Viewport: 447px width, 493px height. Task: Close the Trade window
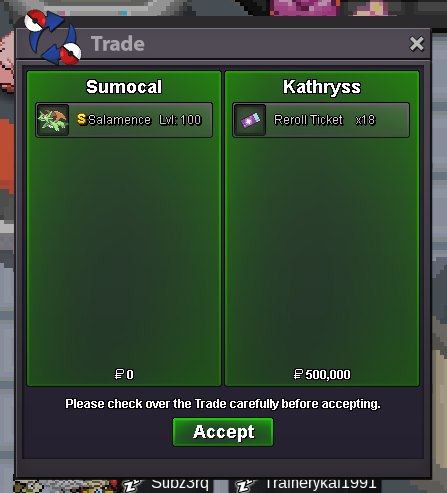tap(416, 44)
